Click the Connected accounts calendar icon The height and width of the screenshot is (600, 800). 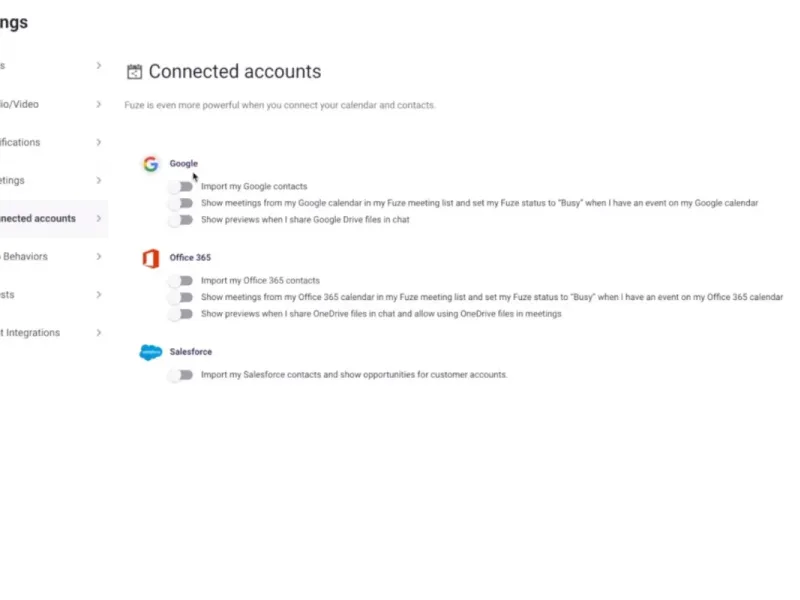pos(135,72)
